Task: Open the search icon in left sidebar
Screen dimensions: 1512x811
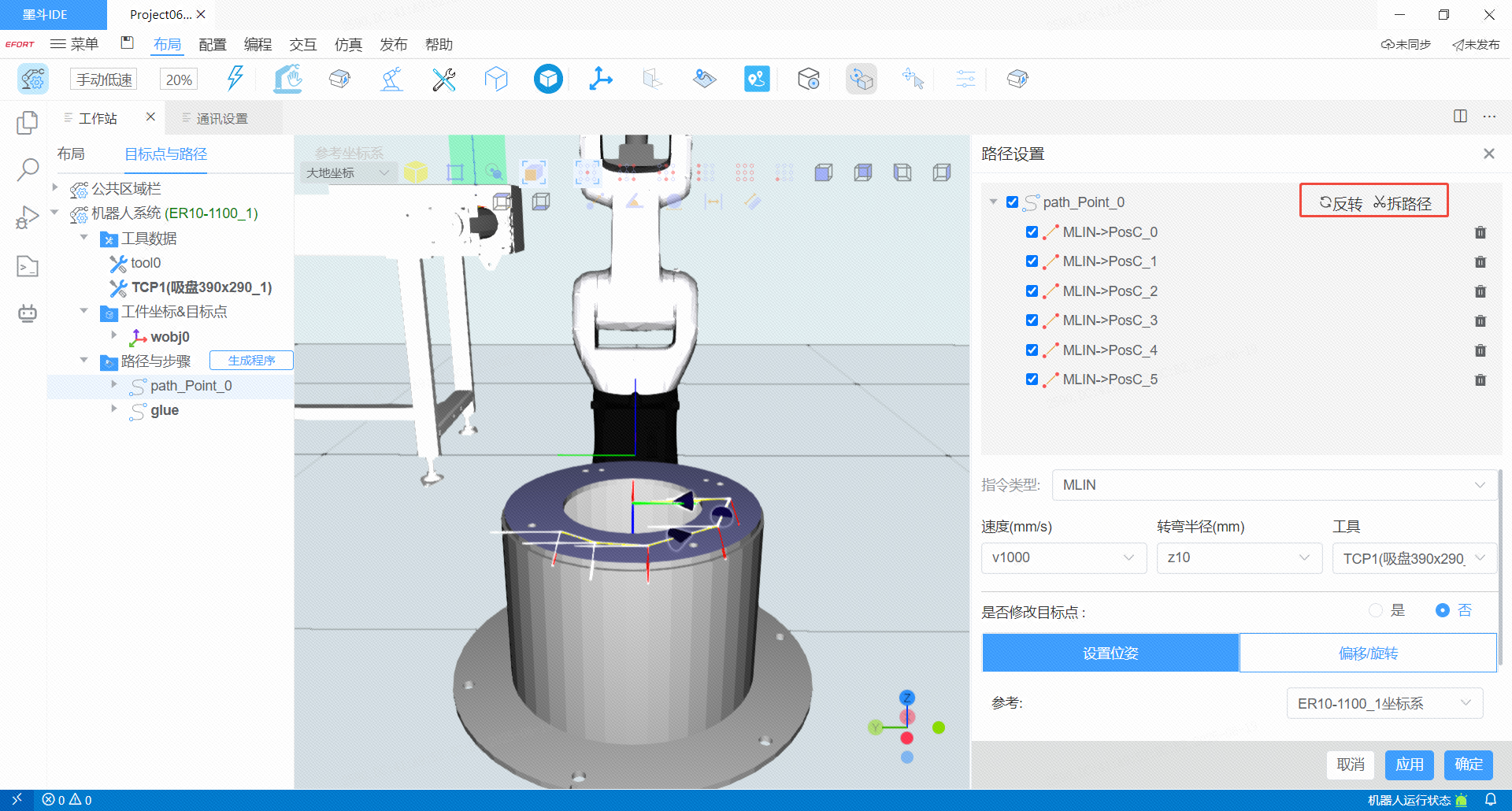Action: point(28,169)
